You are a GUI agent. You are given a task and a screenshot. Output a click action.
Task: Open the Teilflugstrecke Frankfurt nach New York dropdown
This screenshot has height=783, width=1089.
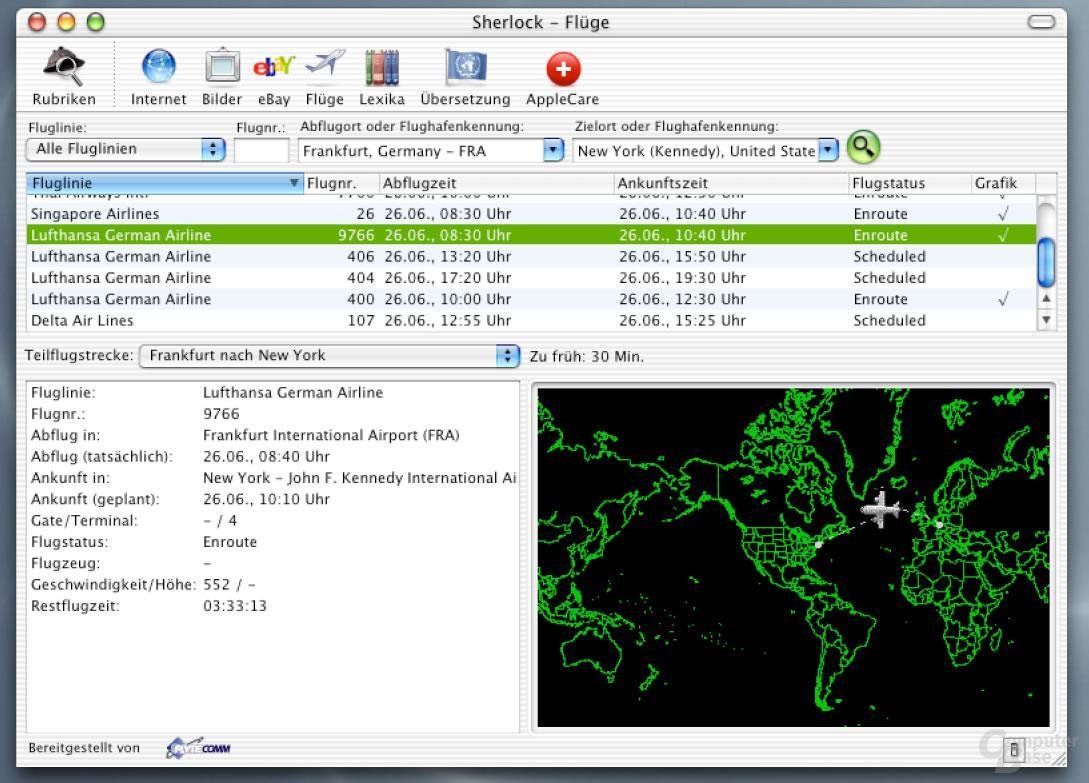click(329, 356)
